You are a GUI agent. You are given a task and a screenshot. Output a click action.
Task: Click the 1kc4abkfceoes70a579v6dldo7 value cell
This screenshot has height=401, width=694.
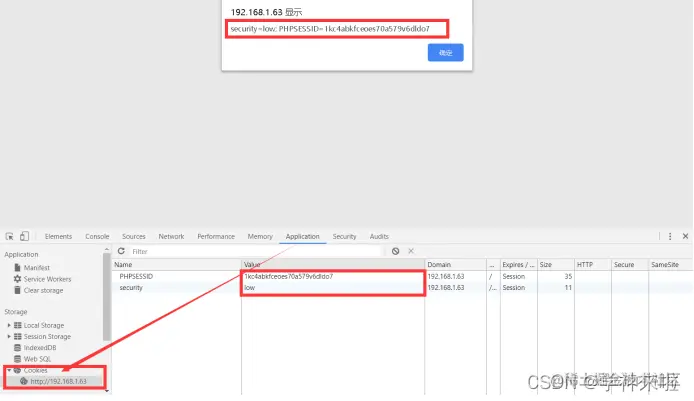coord(333,276)
